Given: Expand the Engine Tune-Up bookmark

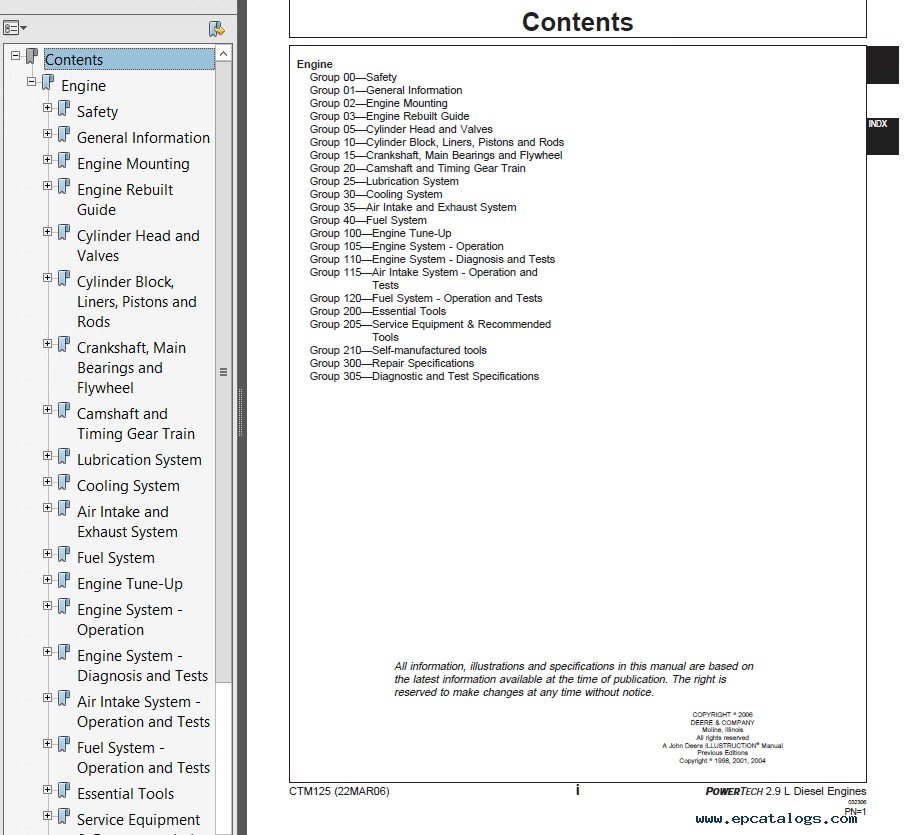Looking at the screenshot, I should 47,580.
